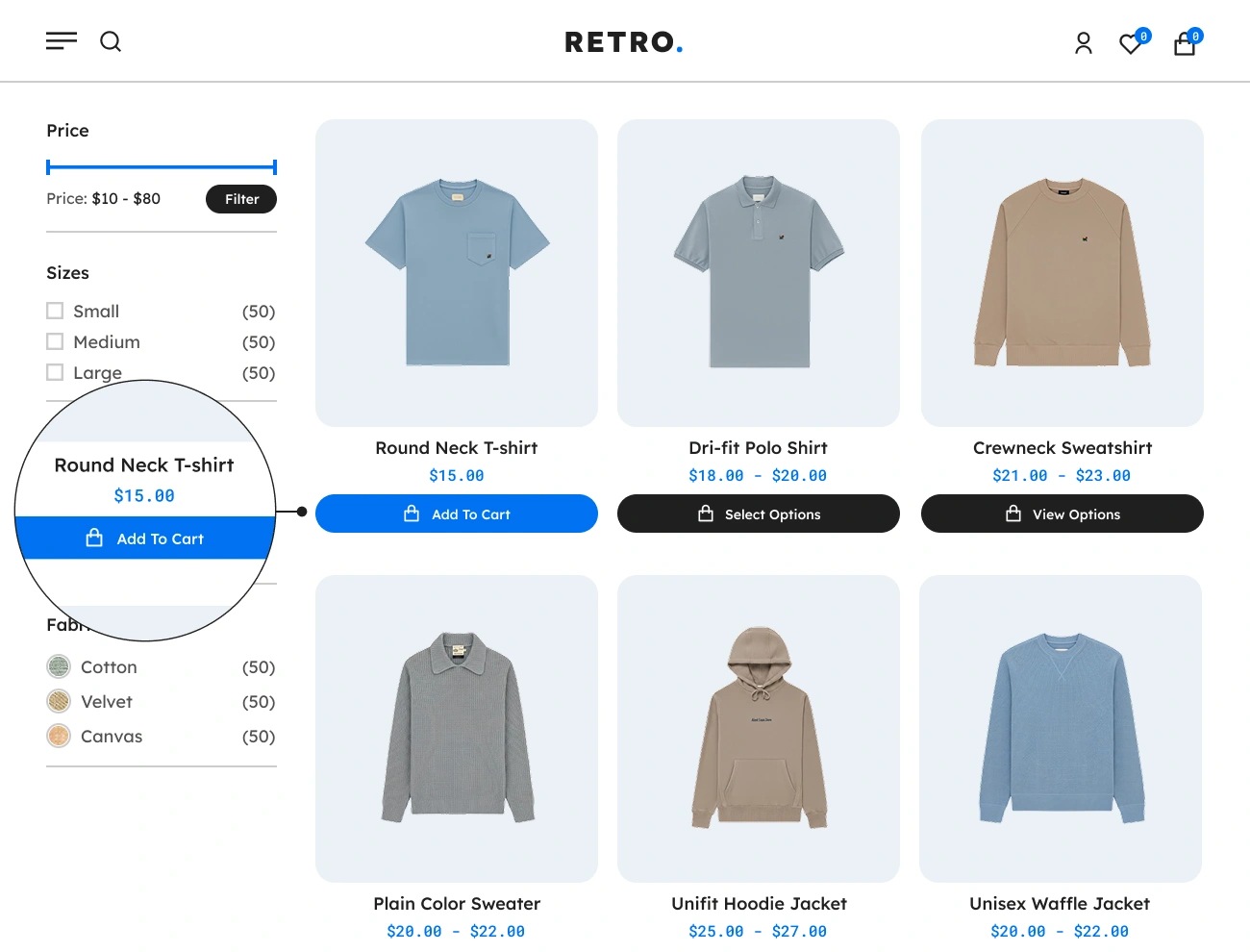Click the Price: $10 - $80 text

(104, 199)
